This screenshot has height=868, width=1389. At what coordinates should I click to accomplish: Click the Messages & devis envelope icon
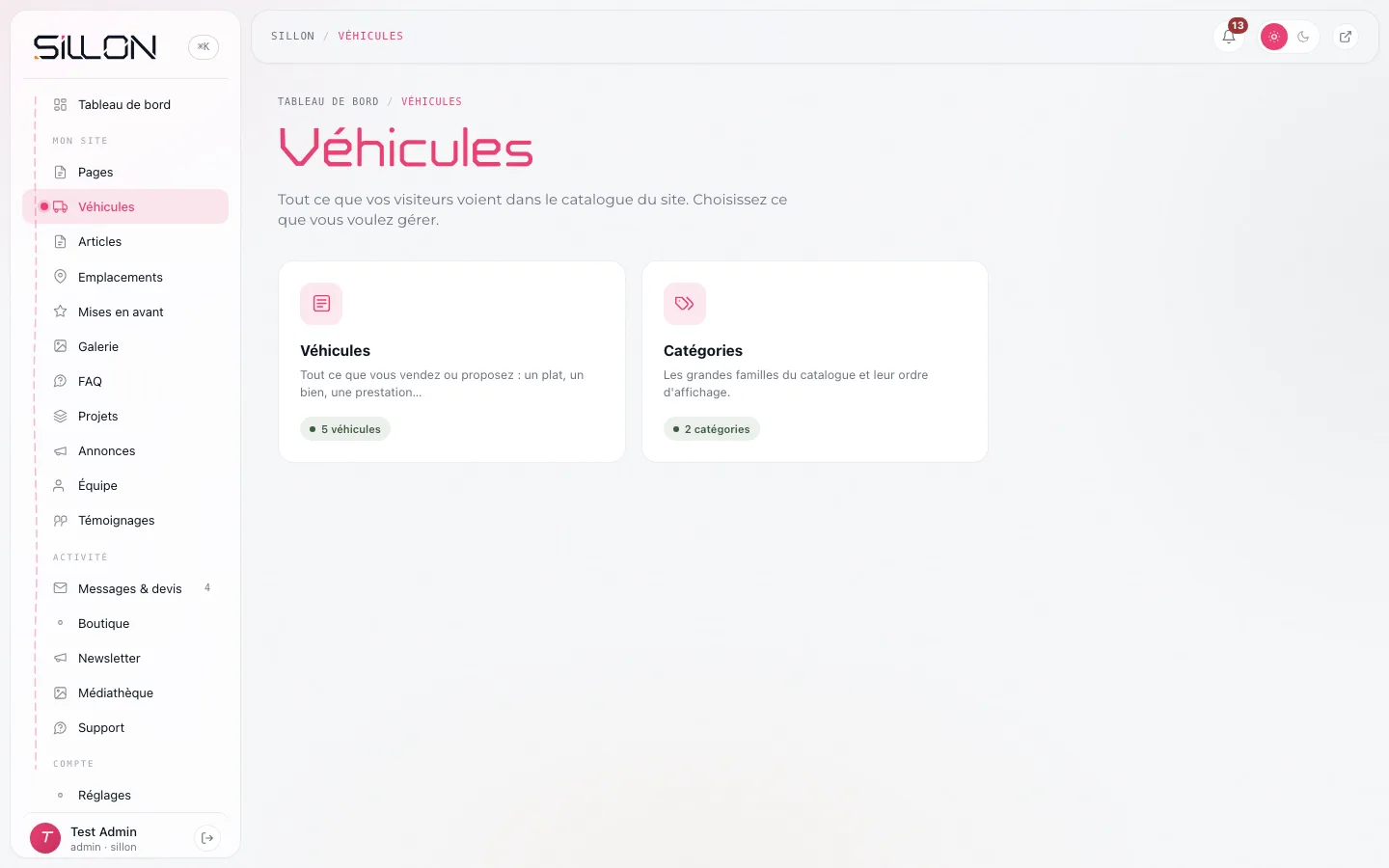pos(60,588)
